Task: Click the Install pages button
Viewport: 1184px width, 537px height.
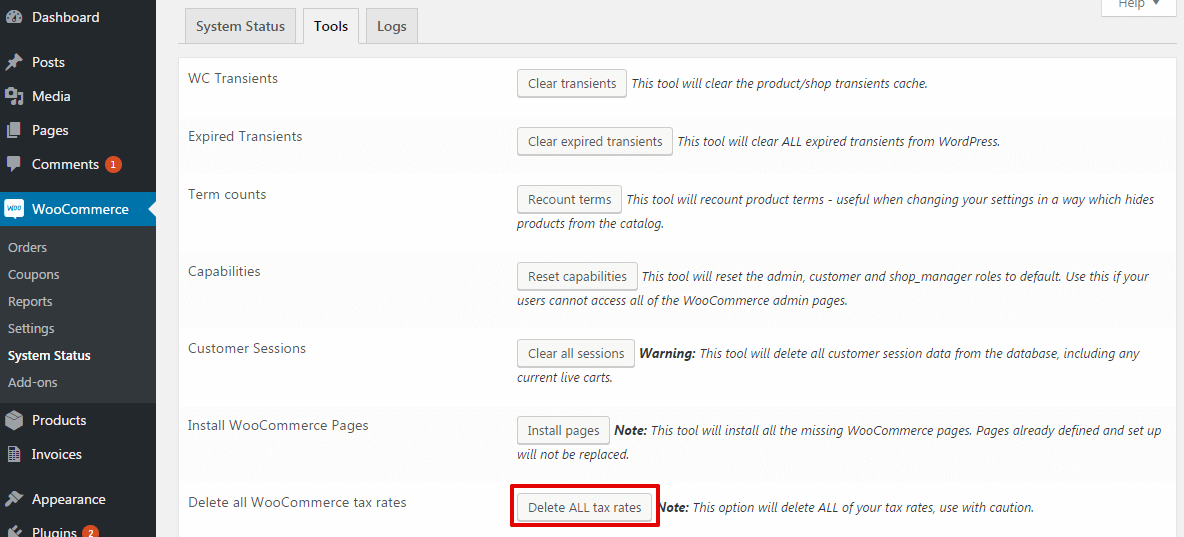Action: point(563,430)
